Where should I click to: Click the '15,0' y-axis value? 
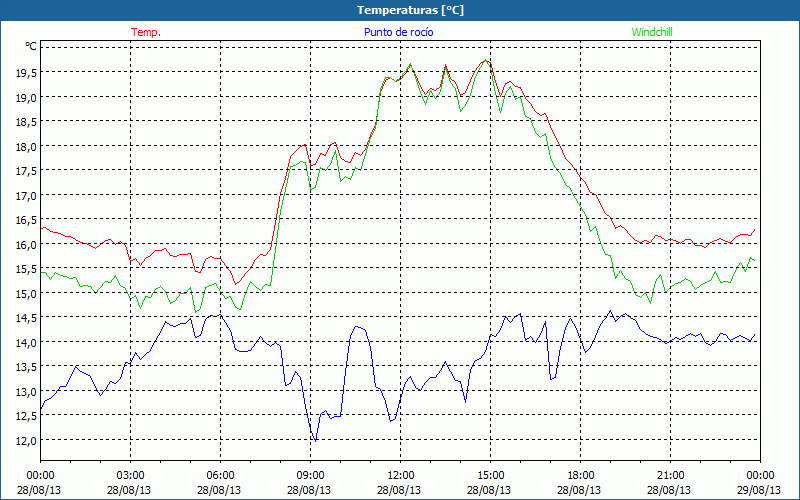pos(25,294)
